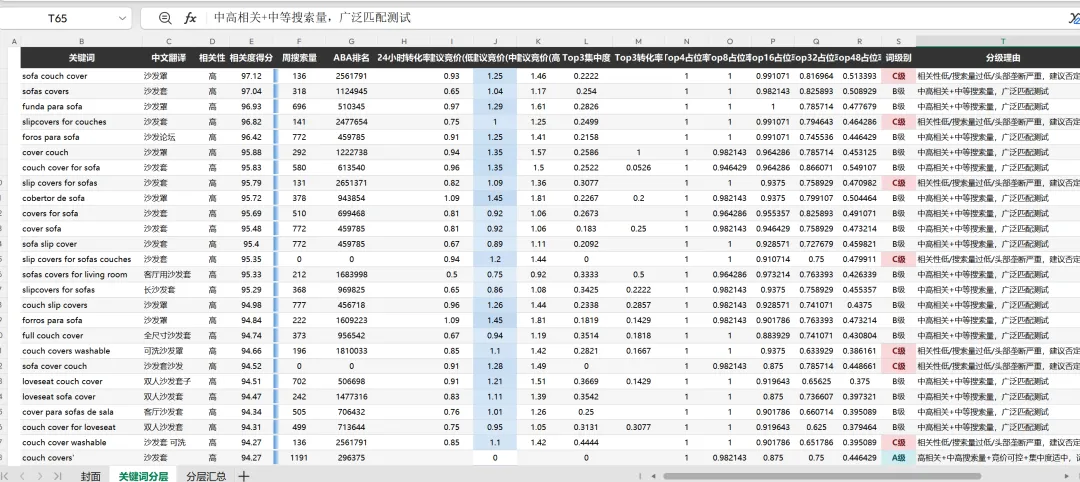The height and width of the screenshot is (482, 1080).
Task: Click the Top3 concentration cell 0.4444
Action: 586,442
